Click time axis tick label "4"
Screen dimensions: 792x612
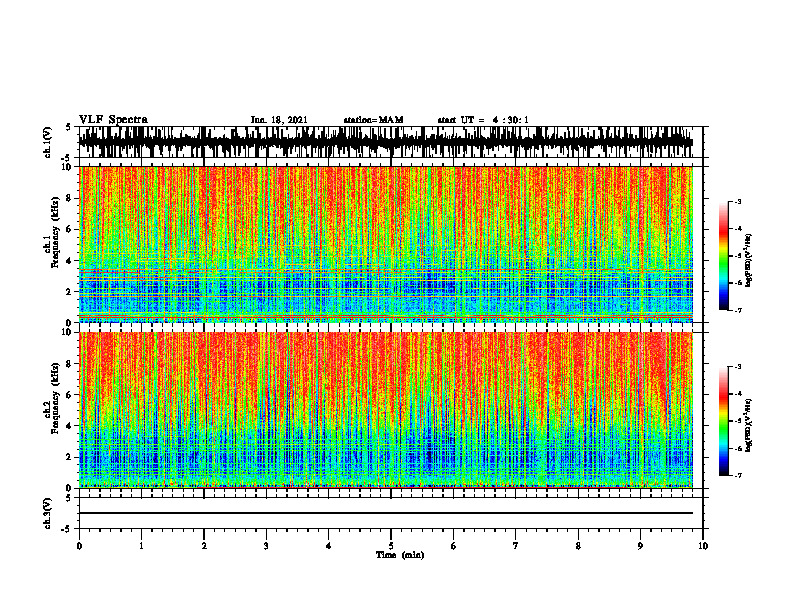point(329,546)
